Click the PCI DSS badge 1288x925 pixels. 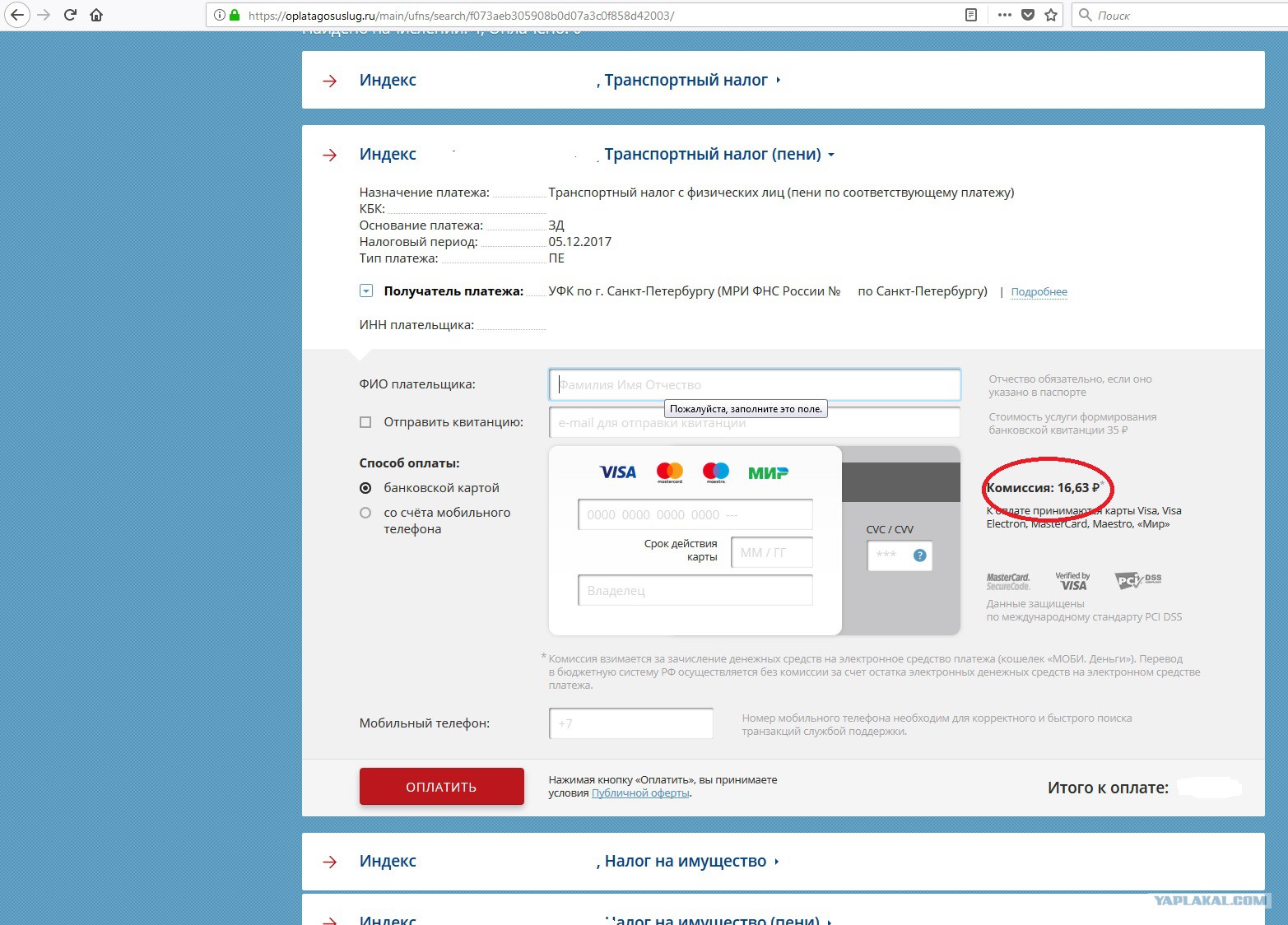point(1137,580)
